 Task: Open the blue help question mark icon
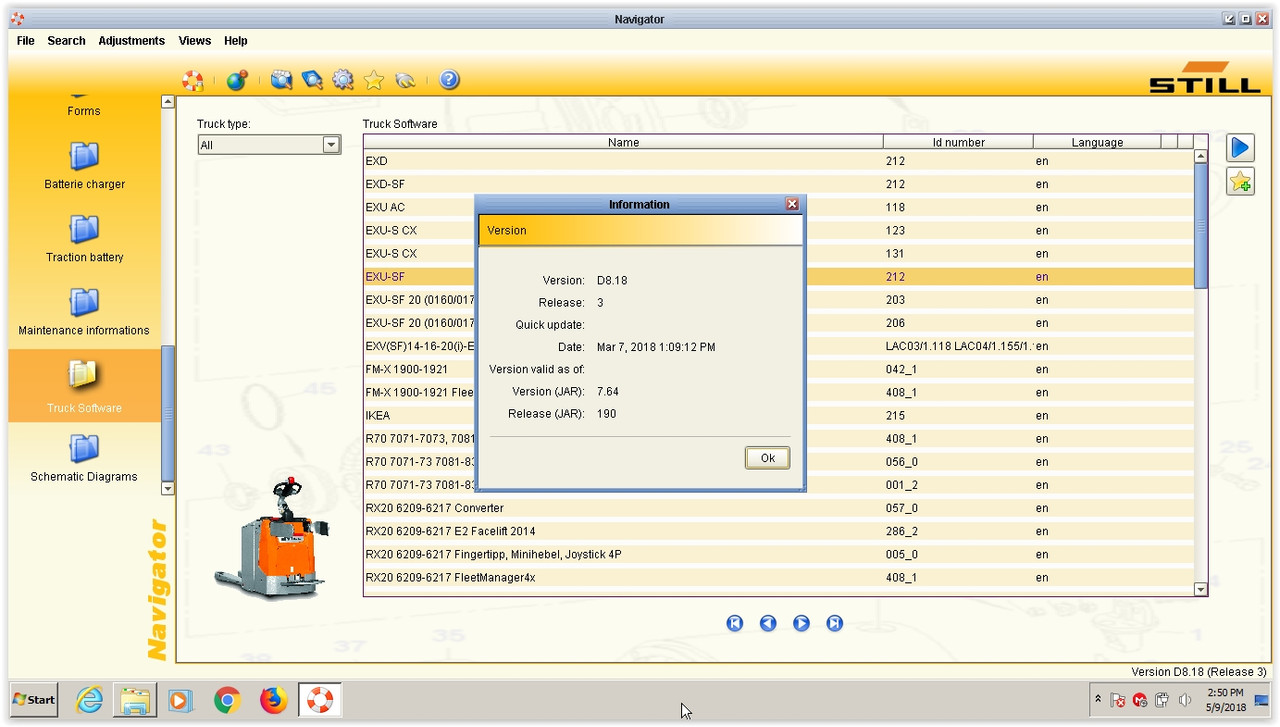click(450, 80)
